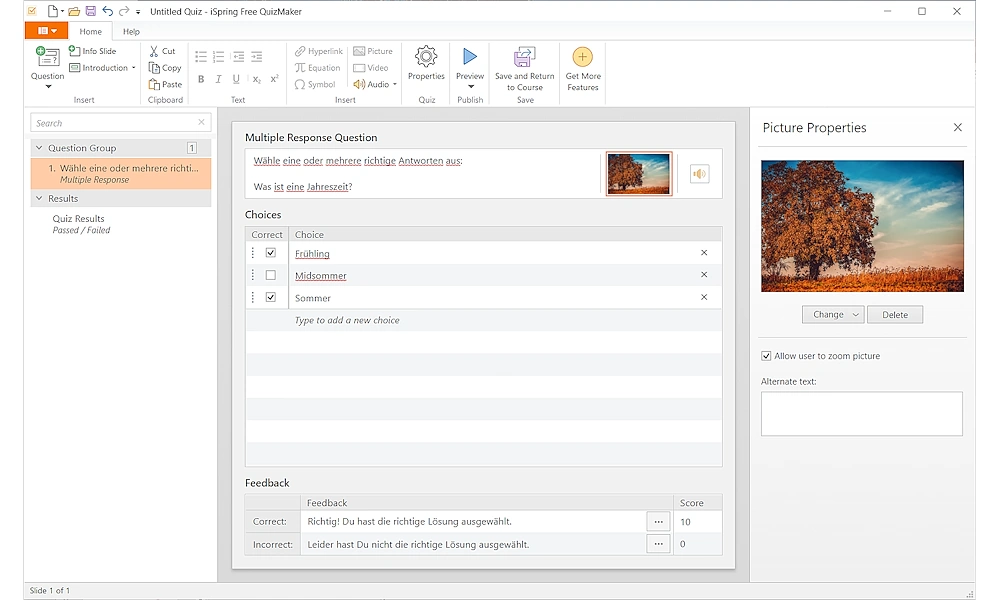The height and width of the screenshot is (600, 1000).
Task: Insert an Info Slide
Action: point(92,51)
